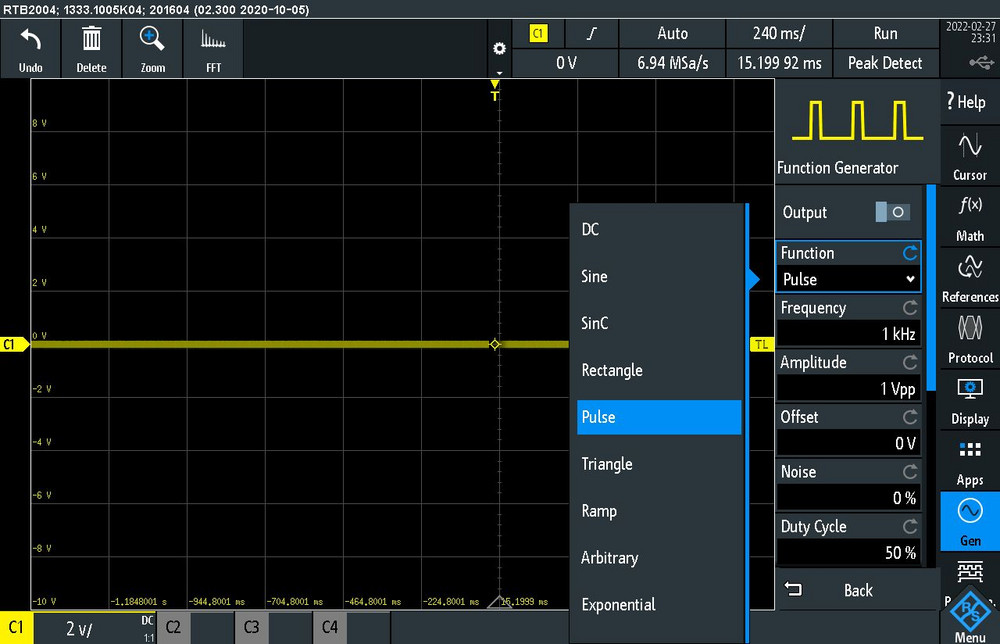Click the pulse waveform preview thumbnail
The image size is (1000, 644).
coord(857,120)
